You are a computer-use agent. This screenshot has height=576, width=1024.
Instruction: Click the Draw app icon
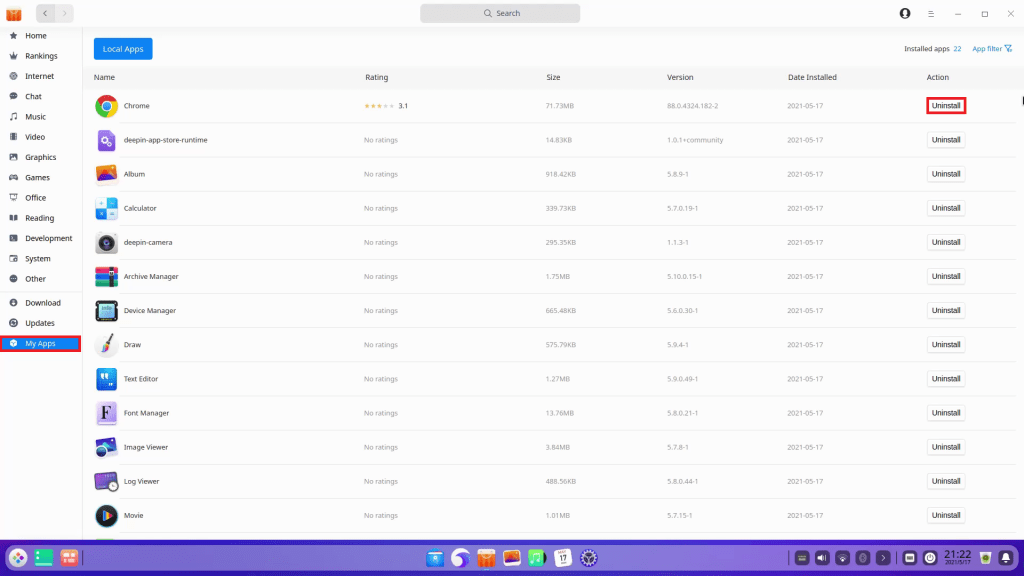[107, 345]
